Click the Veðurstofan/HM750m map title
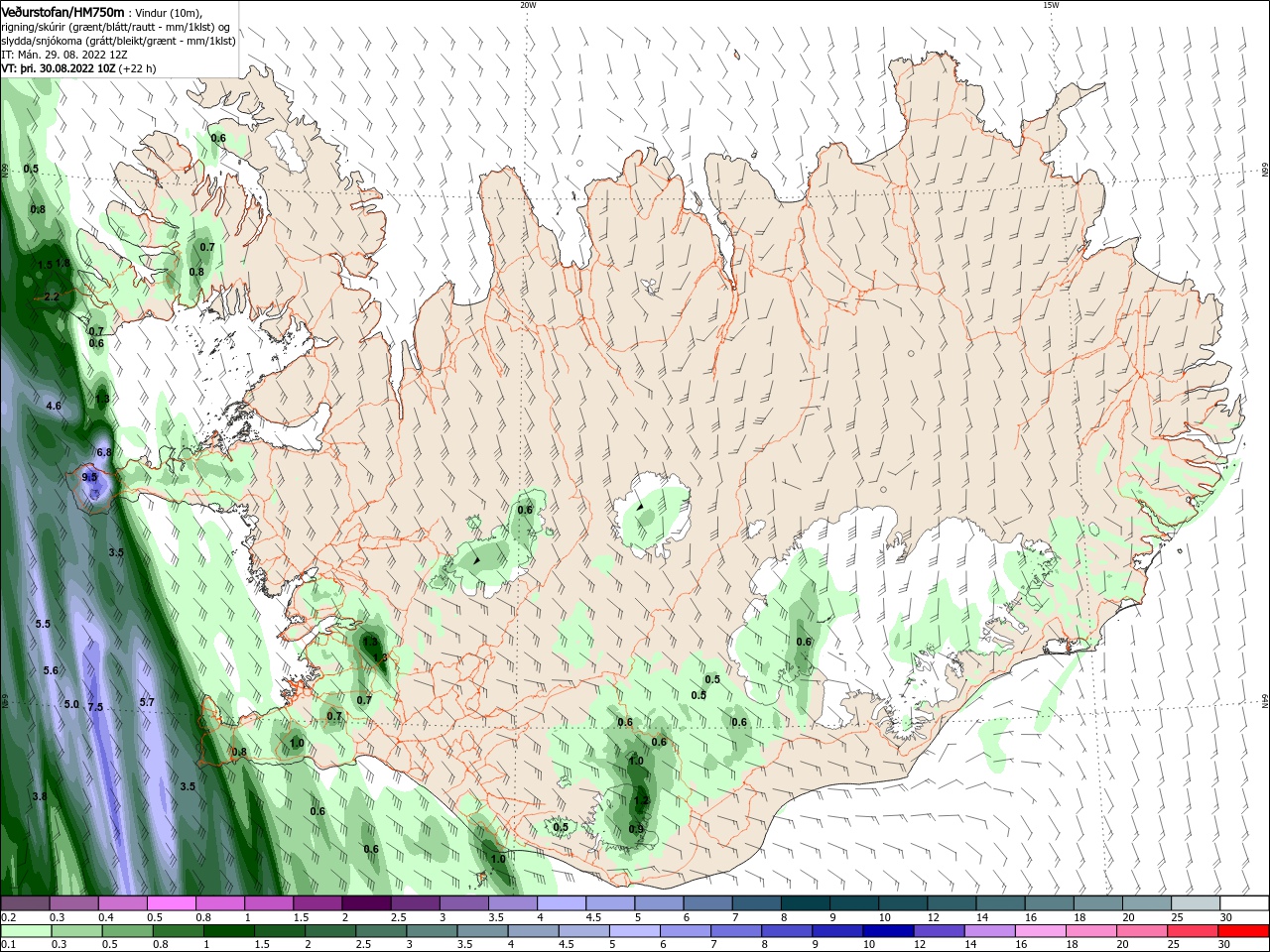 coord(63,11)
